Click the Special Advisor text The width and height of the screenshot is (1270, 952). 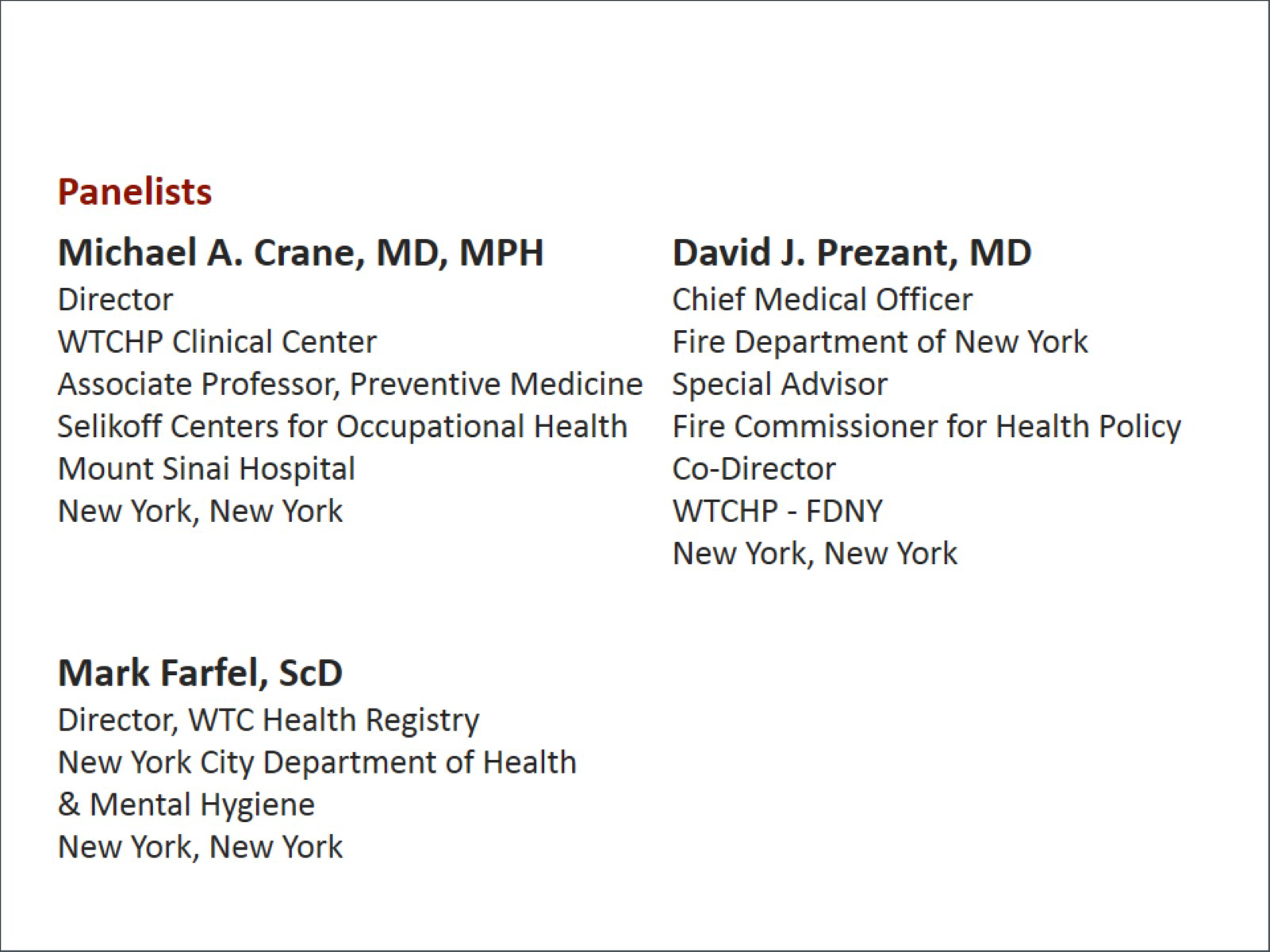tap(780, 384)
